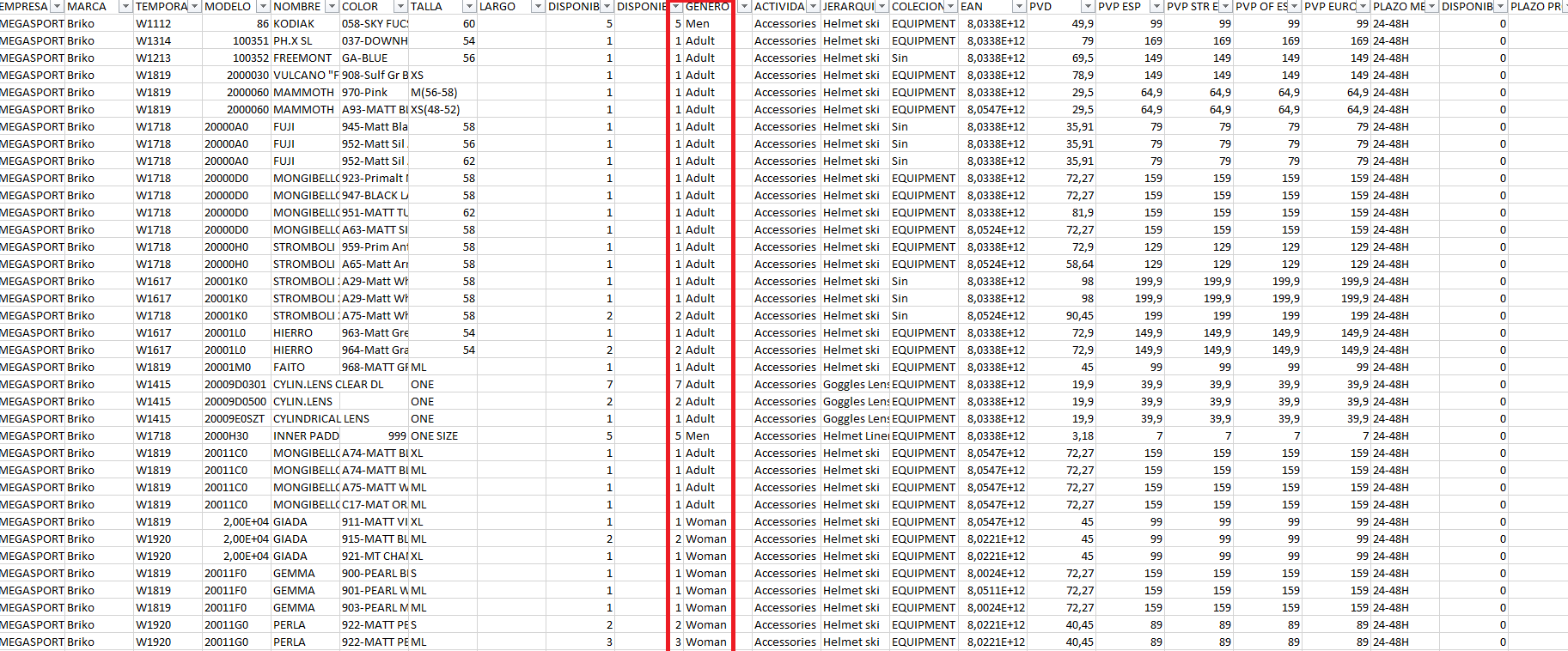Select the model cell 100351

236,41
